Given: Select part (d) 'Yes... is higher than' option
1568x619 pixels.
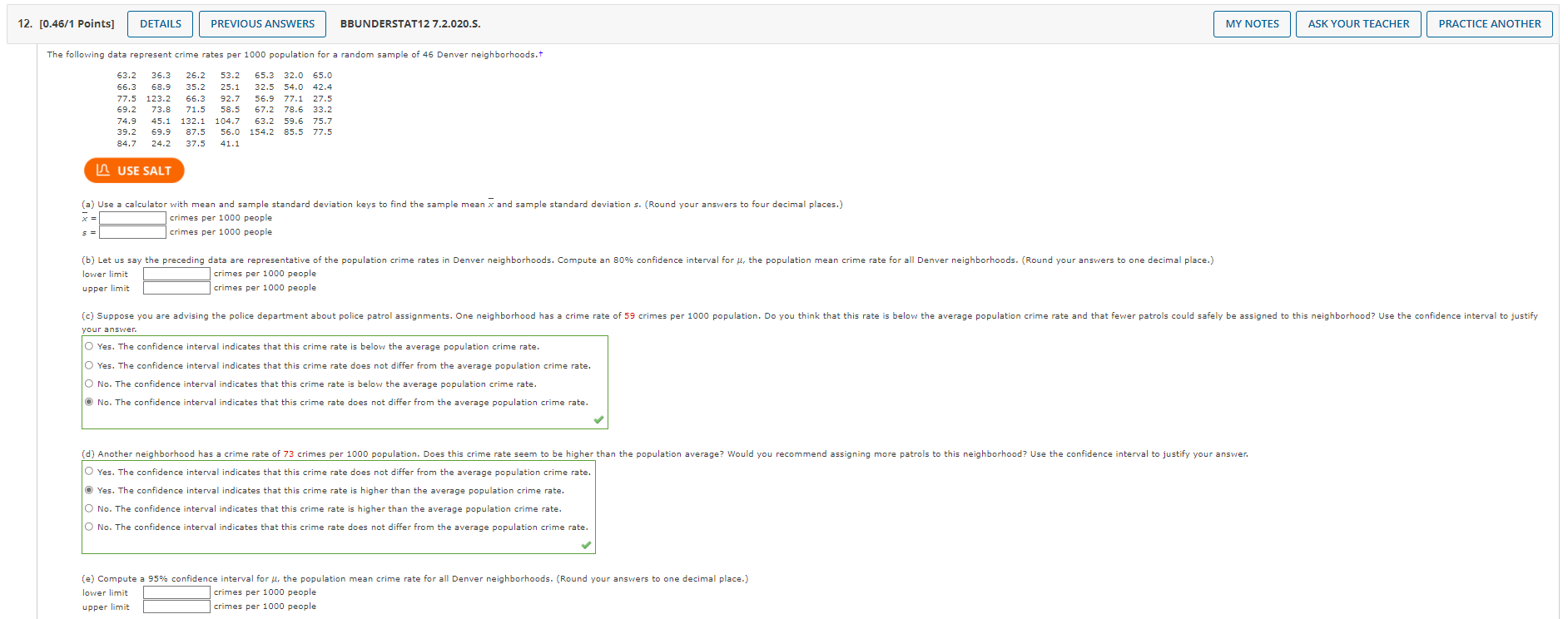Looking at the screenshot, I should 89,490.
